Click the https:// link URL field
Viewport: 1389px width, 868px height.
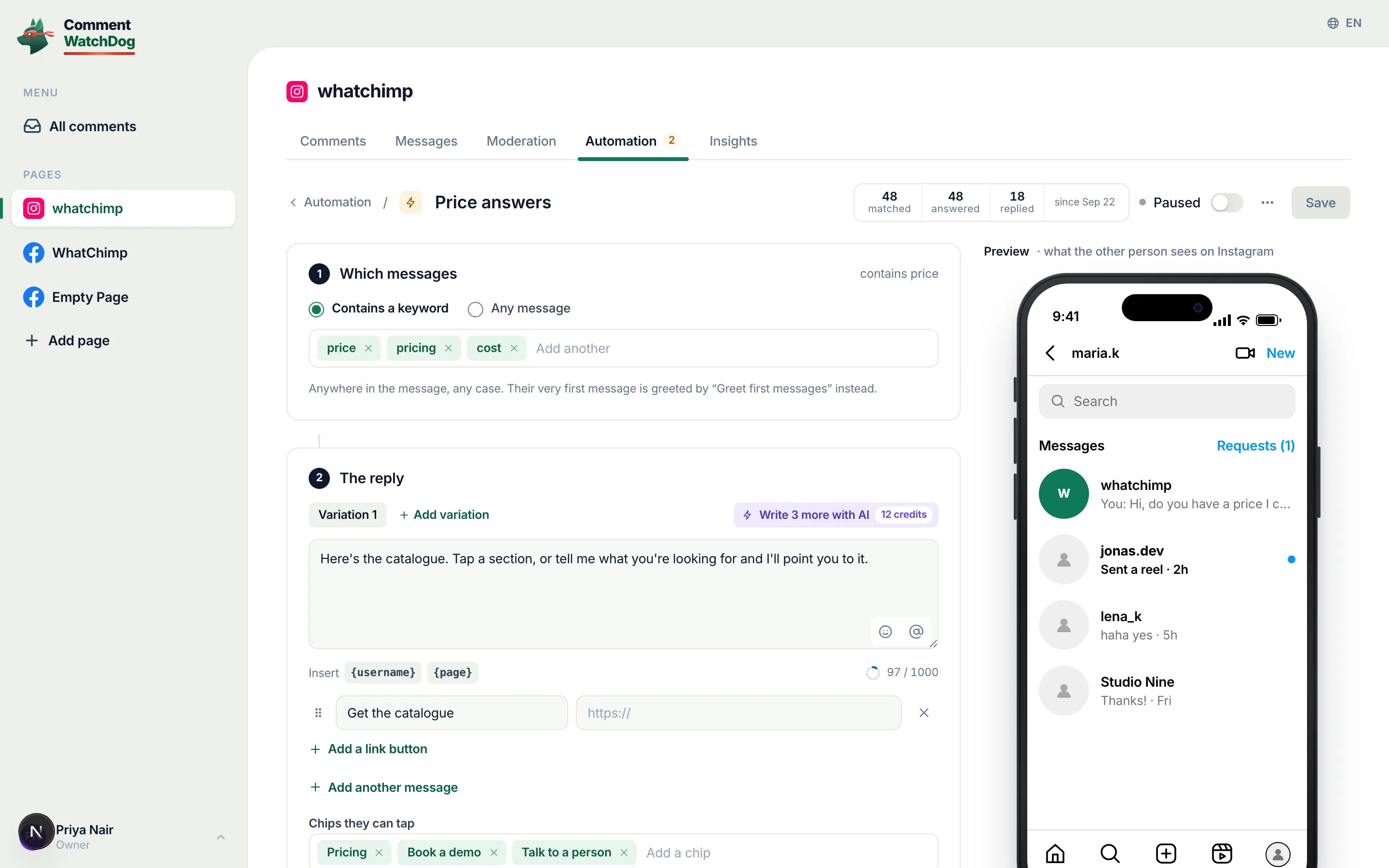[739, 713]
